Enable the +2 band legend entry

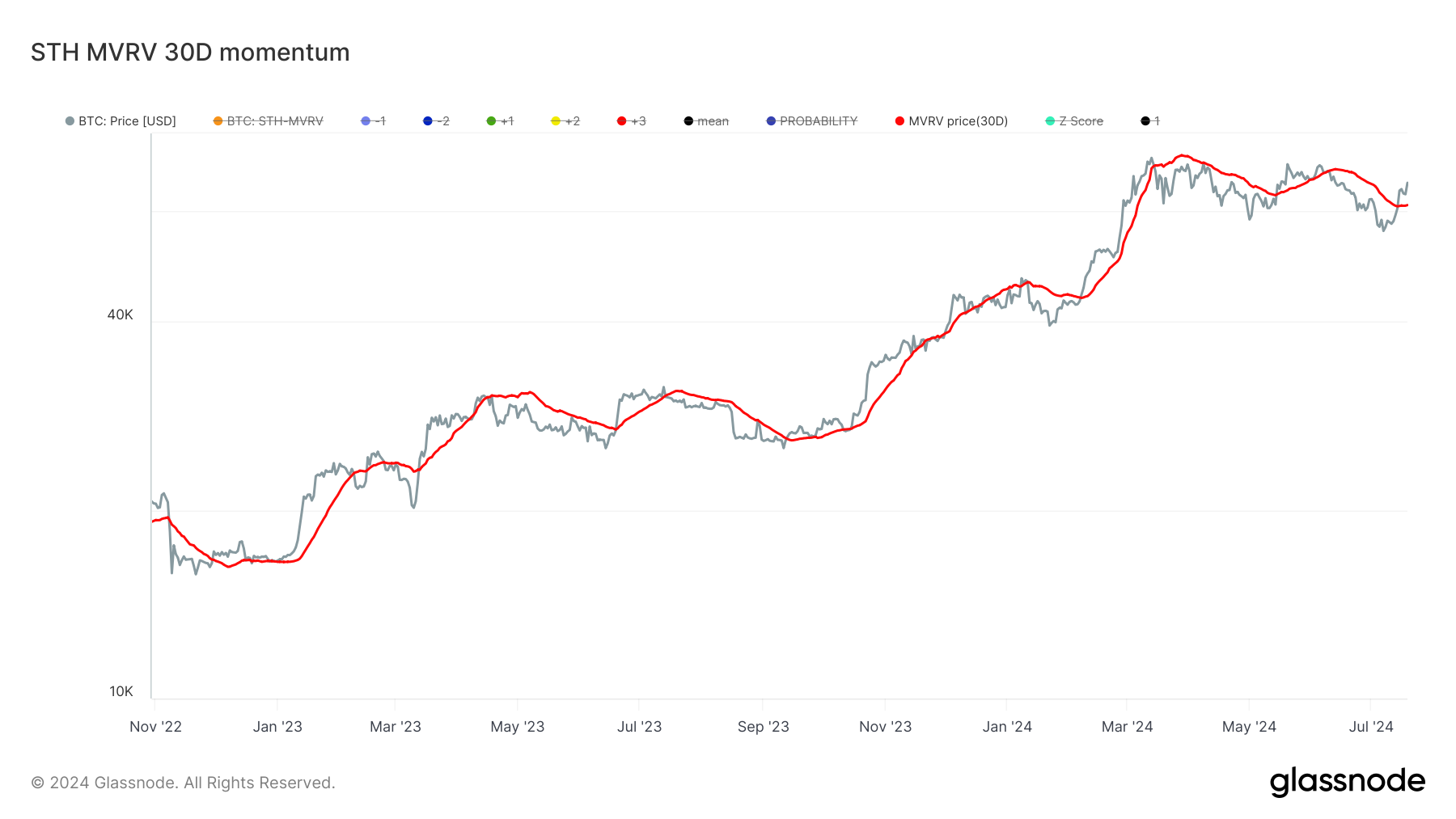565,121
